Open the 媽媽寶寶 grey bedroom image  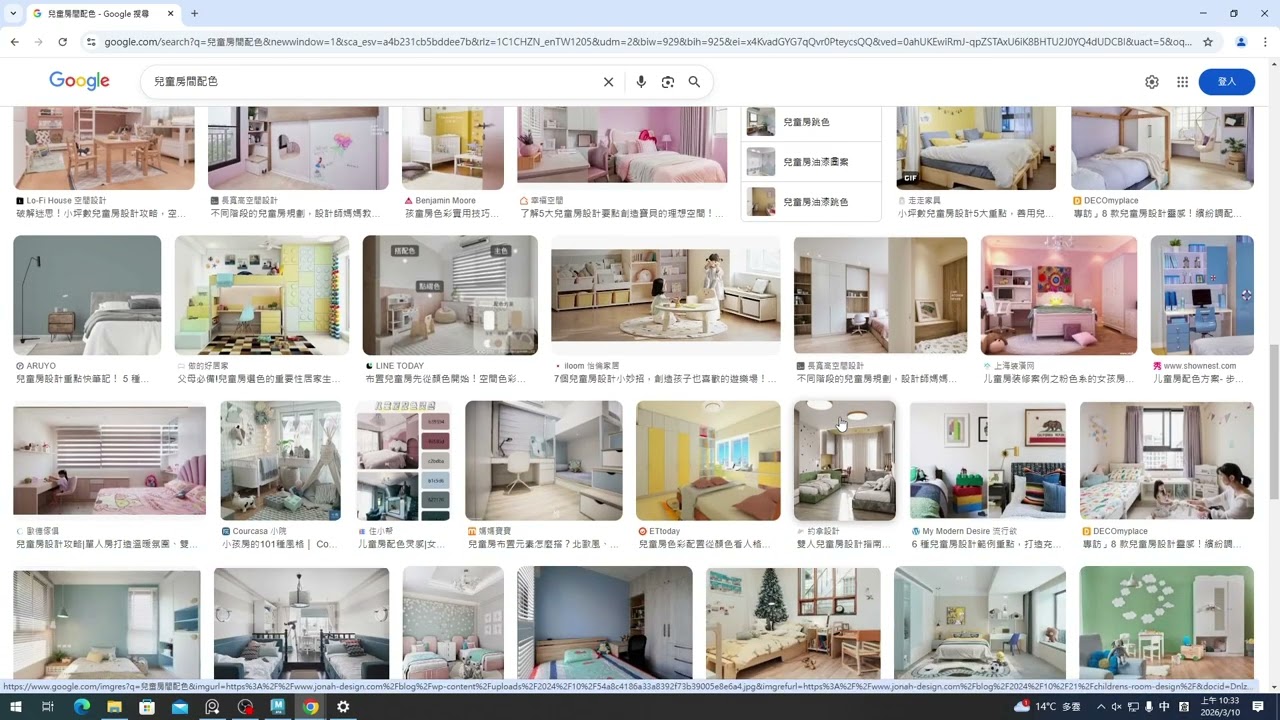(x=544, y=461)
